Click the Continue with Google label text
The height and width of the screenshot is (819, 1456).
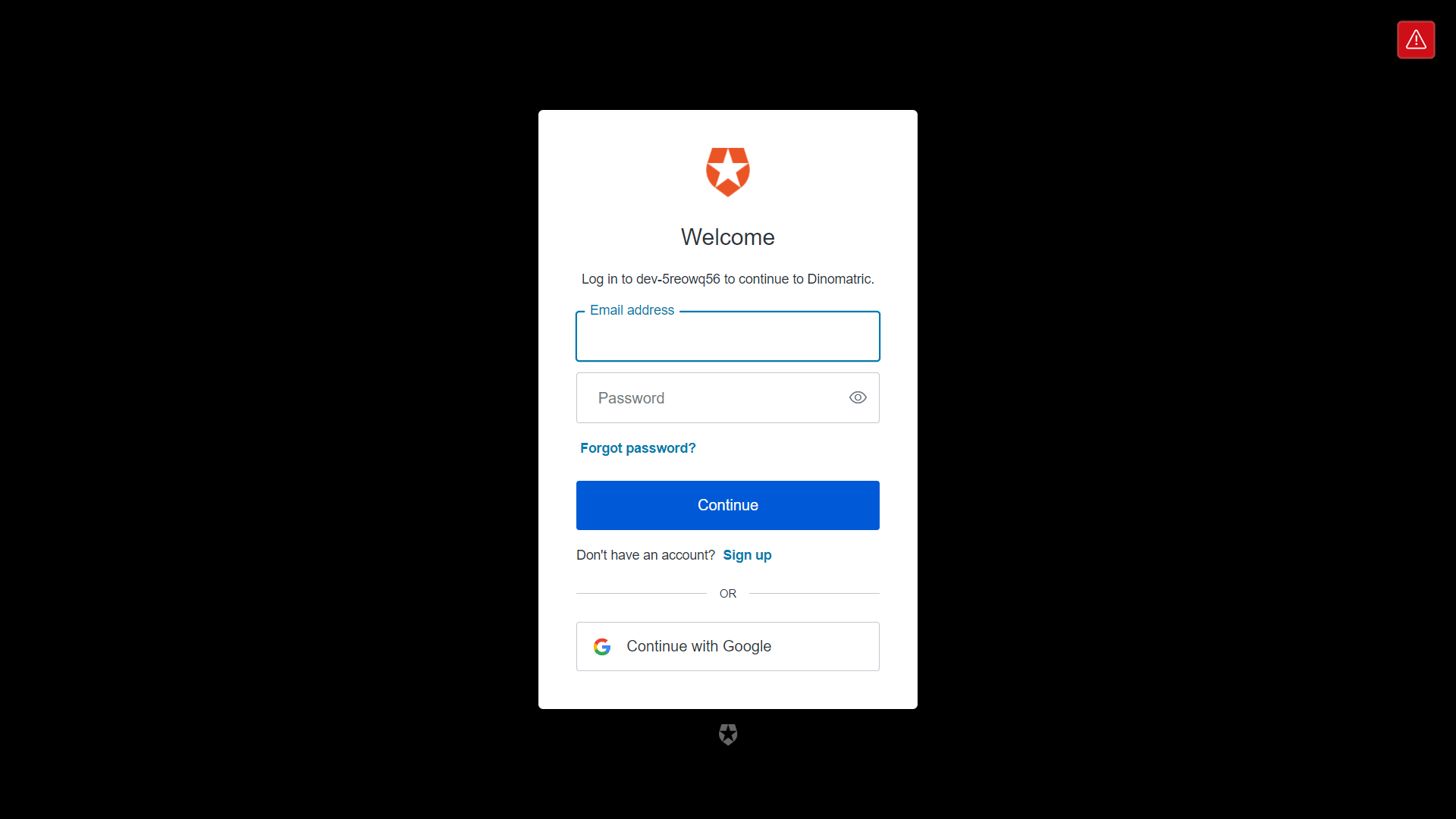tap(698, 646)
